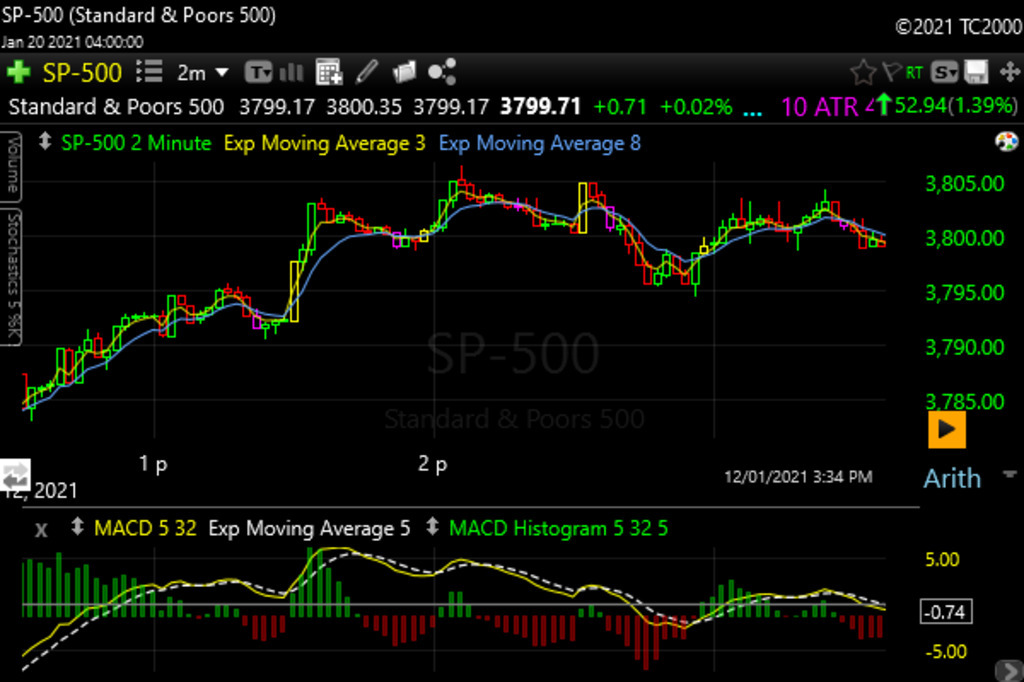Open the chart color palette
The image size is (1024, 682).
click(x=1005, y=142)
